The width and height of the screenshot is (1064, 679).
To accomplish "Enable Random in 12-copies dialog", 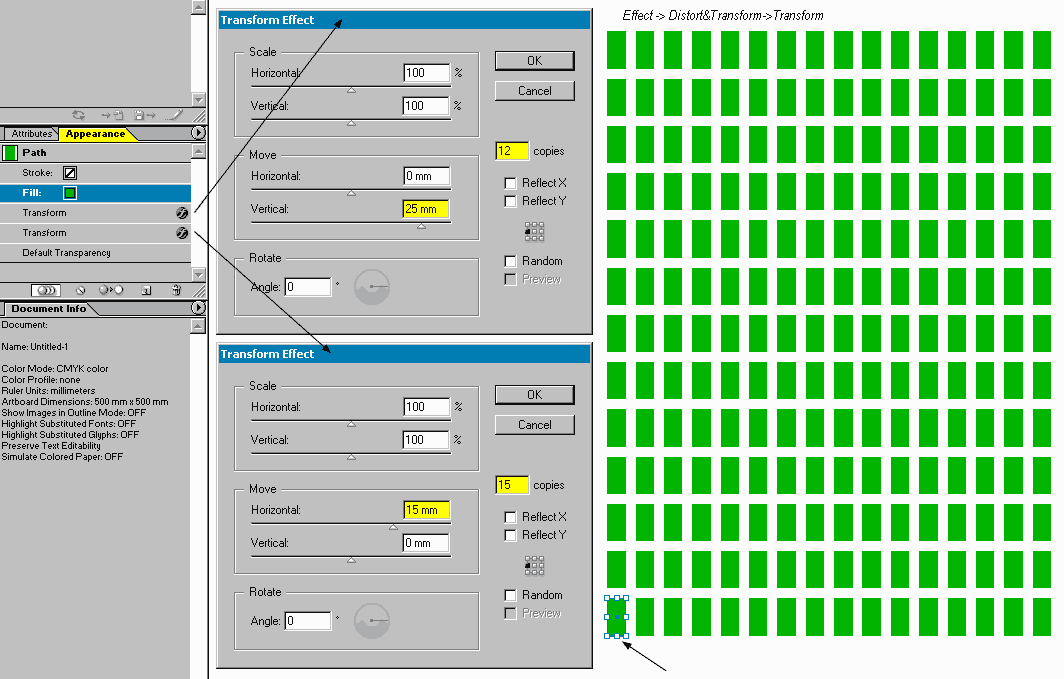I will pyautogui.click(x=510, y=261).
